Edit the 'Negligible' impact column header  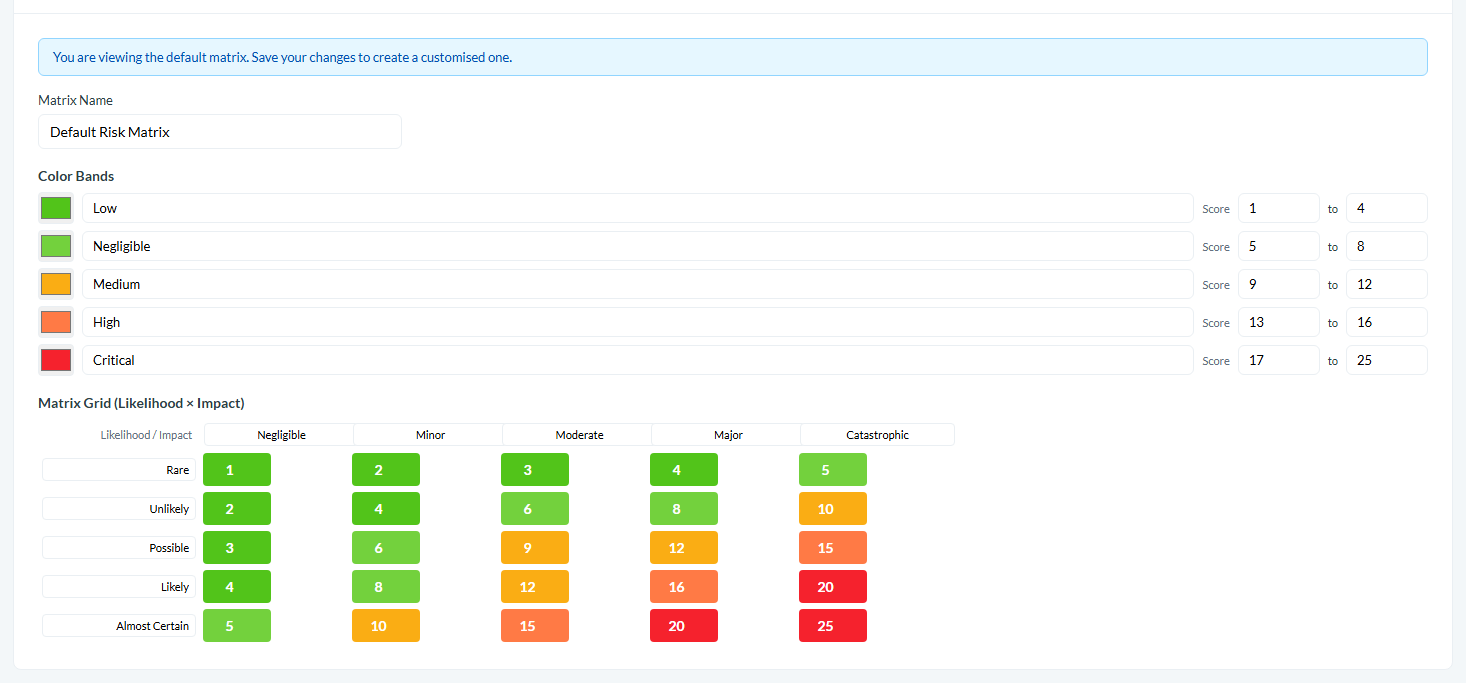280,435
